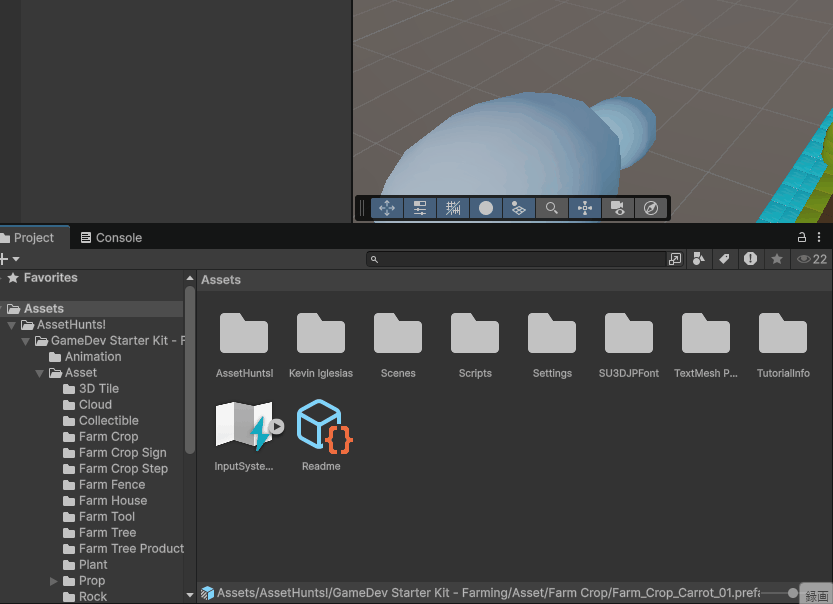Click the compass Orientation overlay icon

(651, 208)
